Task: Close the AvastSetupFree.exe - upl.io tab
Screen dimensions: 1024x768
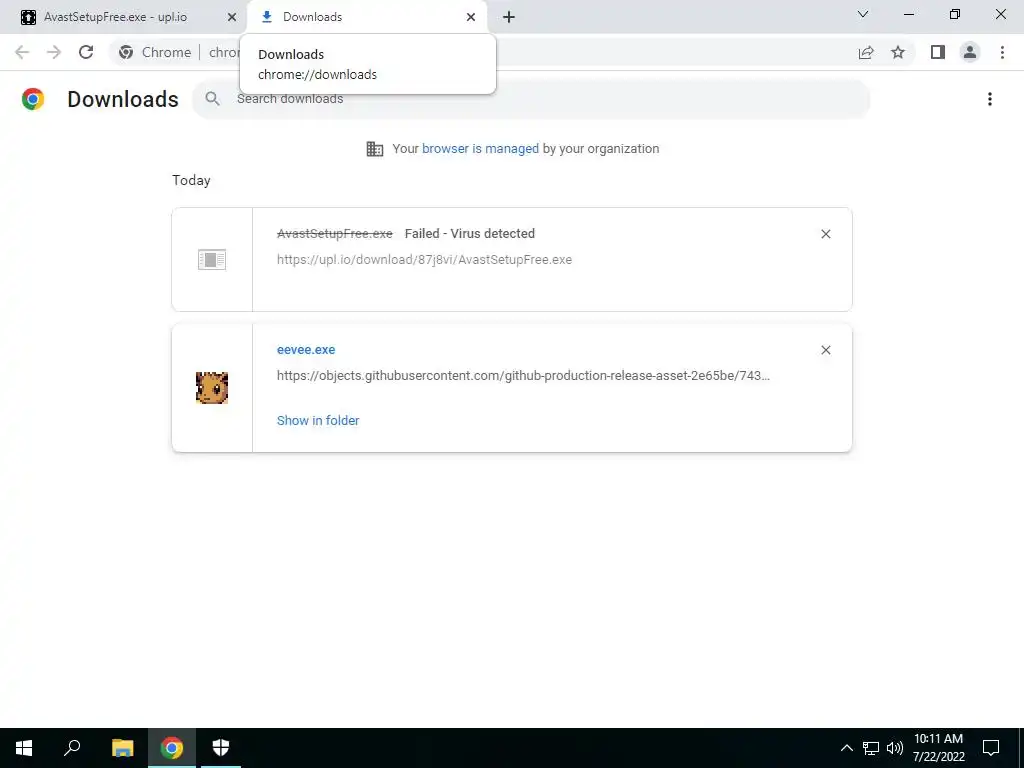Action: (x=232, y=17)
